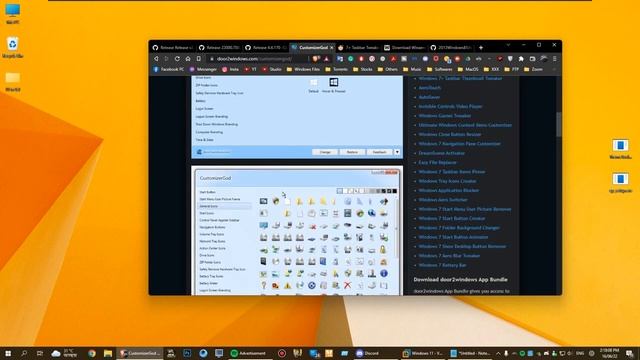The image size is (640, 360).
Task: Expand the Music bookmark folder
Action: (x=412, y=69)
